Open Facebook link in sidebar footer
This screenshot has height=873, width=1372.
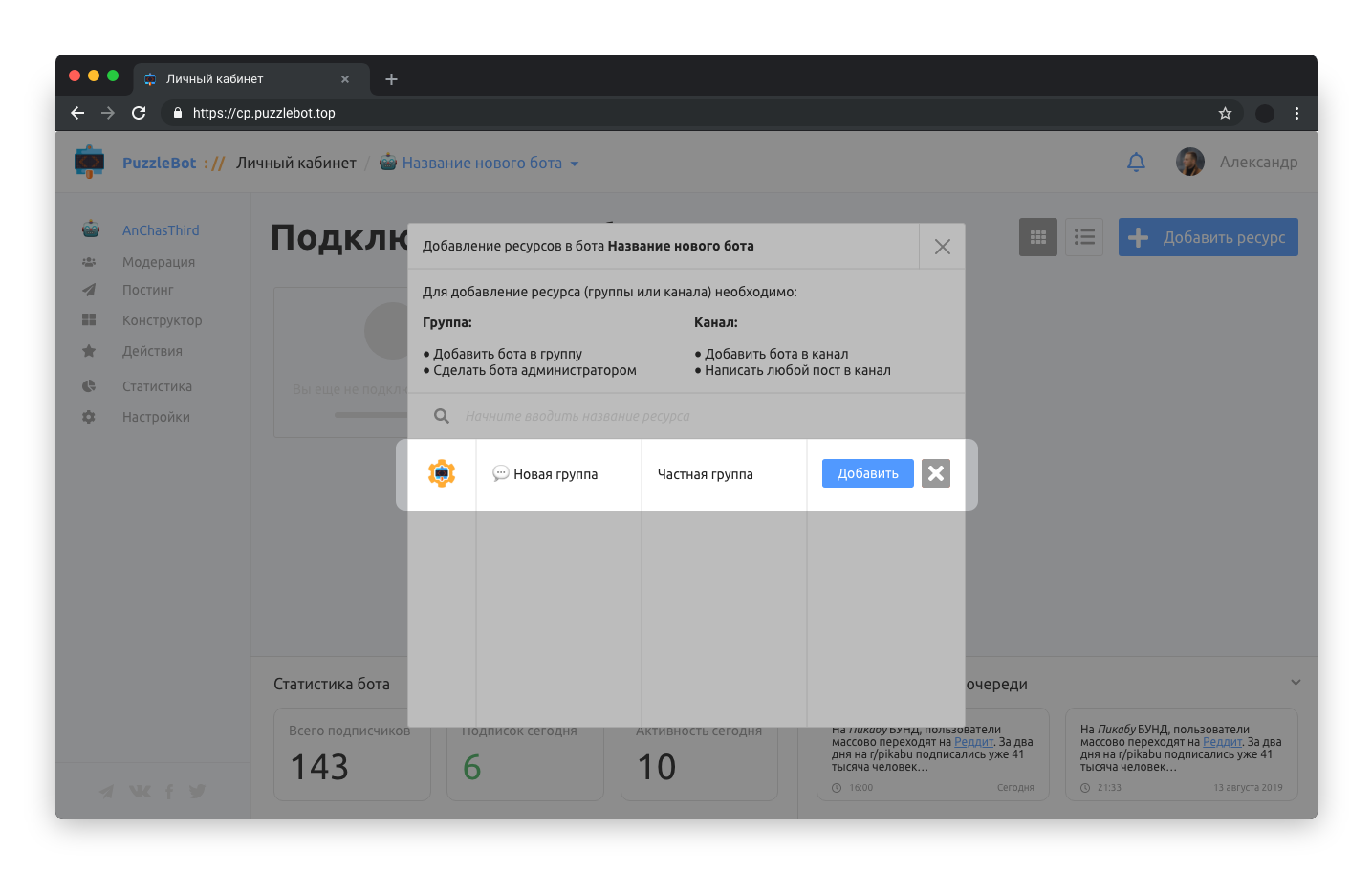coord(169,791)
